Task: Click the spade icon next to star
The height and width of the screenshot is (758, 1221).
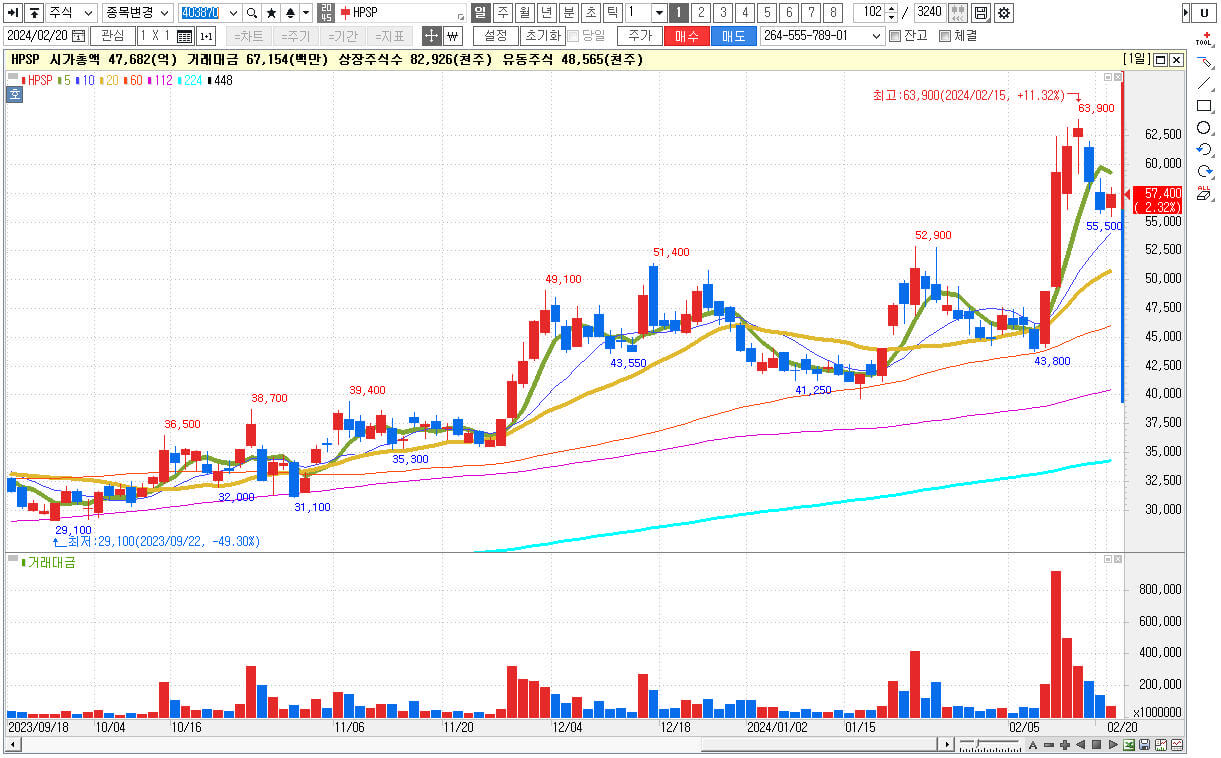Action: (290, 13)
